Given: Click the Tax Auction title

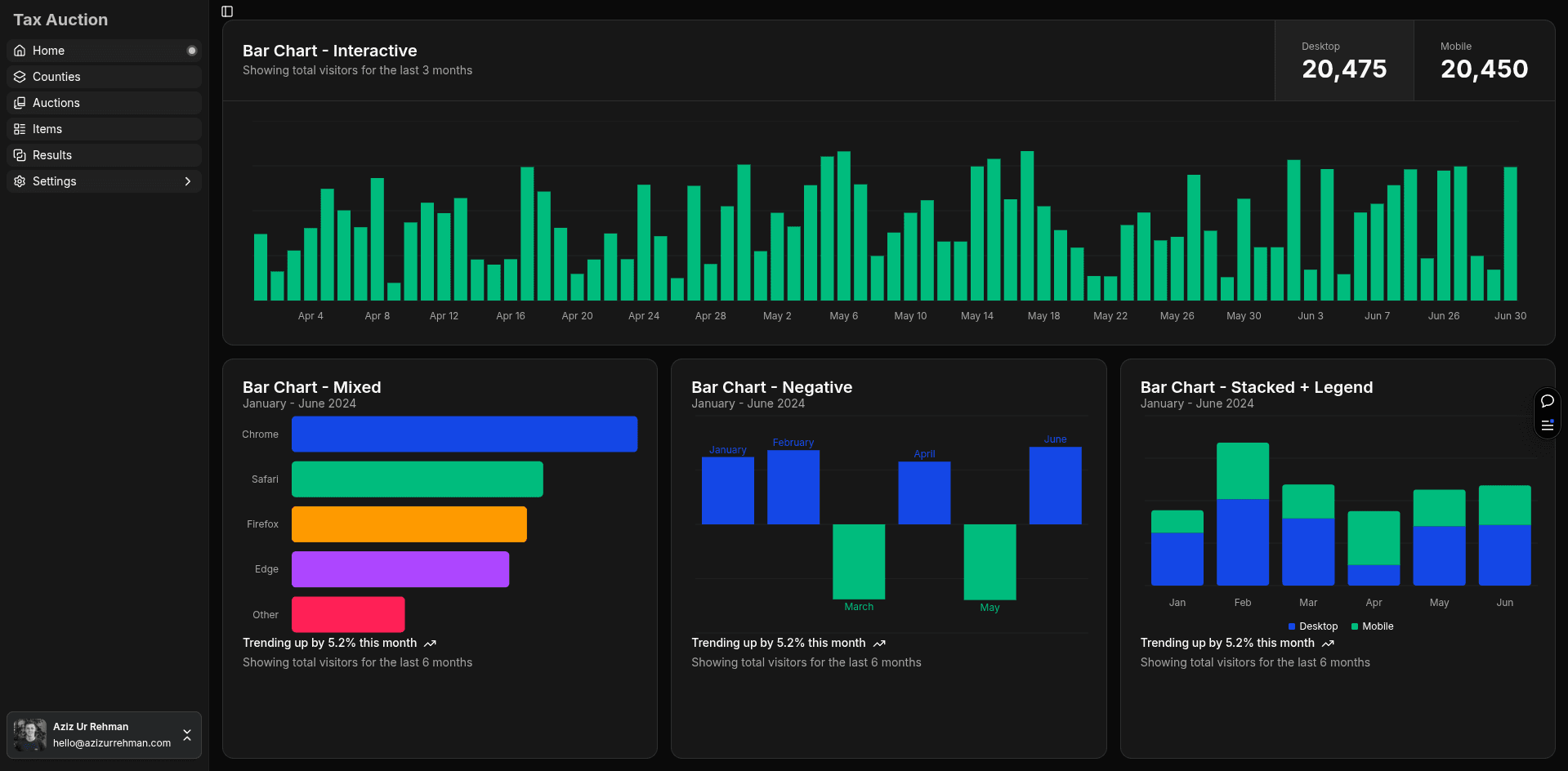Looking at the screenshot, I should (60, 20).
